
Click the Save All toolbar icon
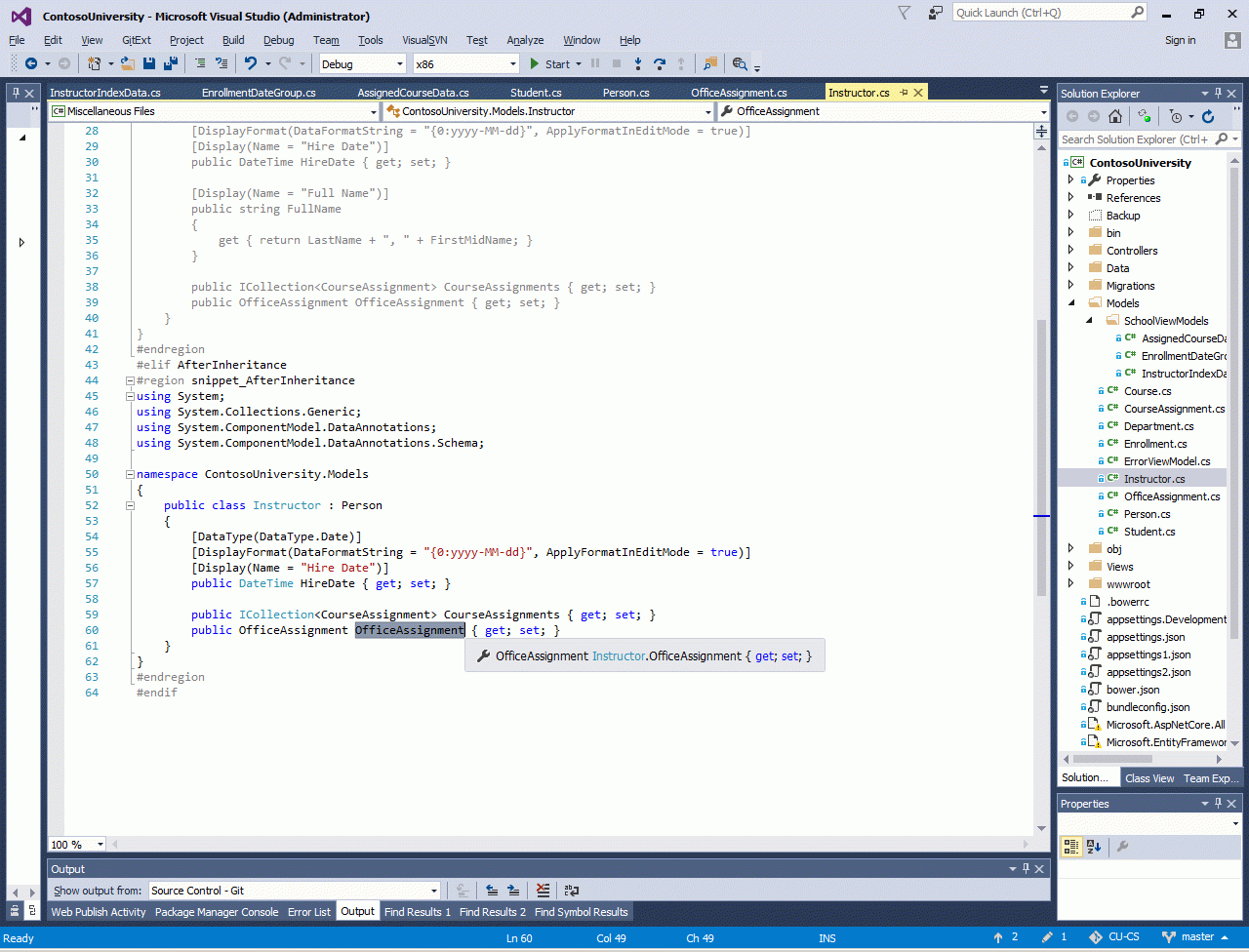tap(171, 63)
